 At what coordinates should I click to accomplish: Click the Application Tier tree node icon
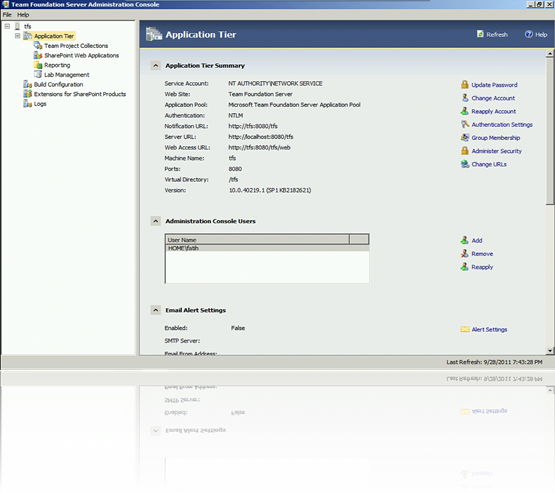click(28, 36)
